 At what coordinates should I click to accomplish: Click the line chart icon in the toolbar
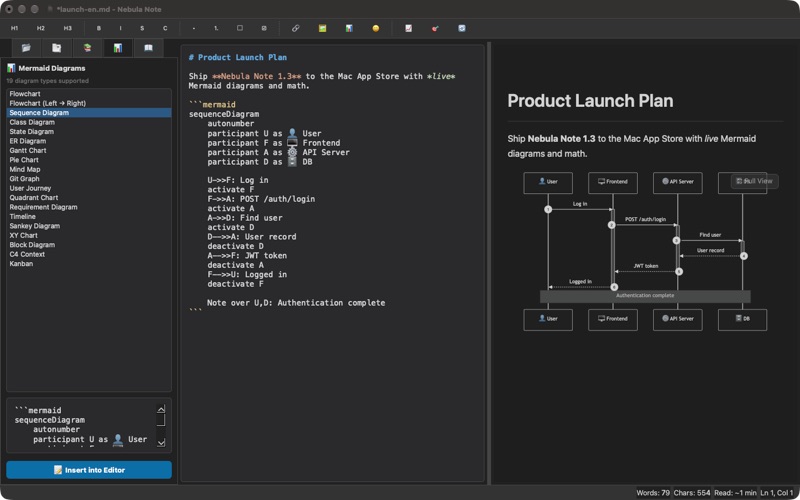(x=408, y=29)
